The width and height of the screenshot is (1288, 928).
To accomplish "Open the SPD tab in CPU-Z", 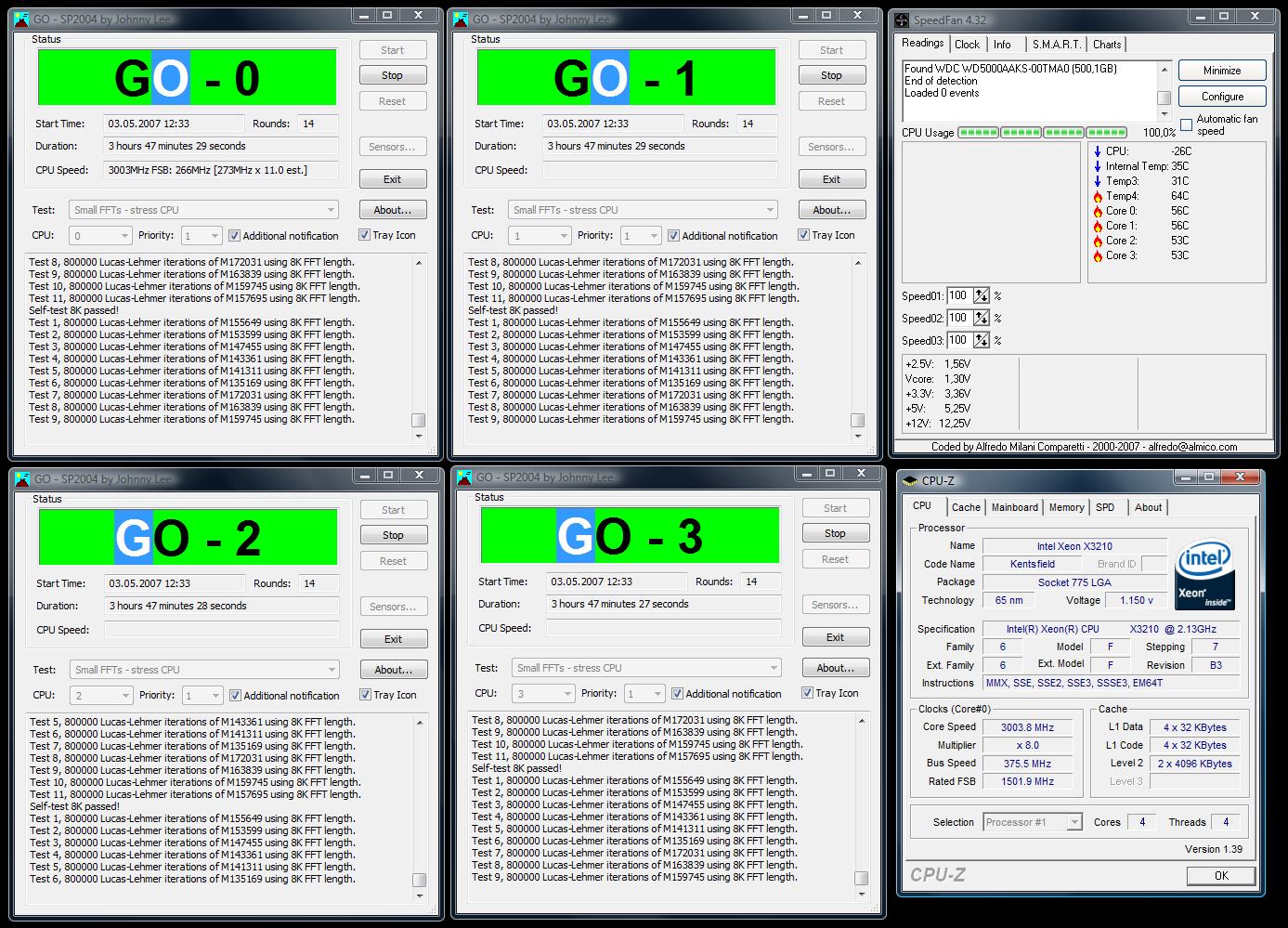I will pos(1105,507).
